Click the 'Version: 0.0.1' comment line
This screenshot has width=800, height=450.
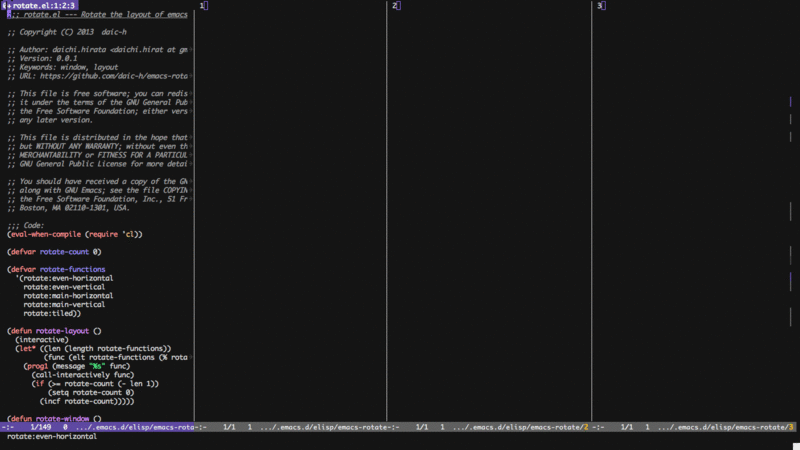click(x=42, y=58)
